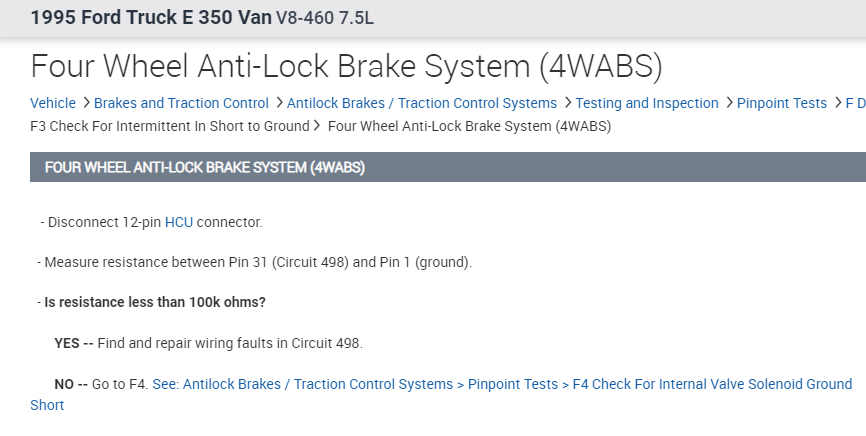Click chevron following Antilock Brakes / Traction Control Systems

pyautogui.click(x=567, y=103)
